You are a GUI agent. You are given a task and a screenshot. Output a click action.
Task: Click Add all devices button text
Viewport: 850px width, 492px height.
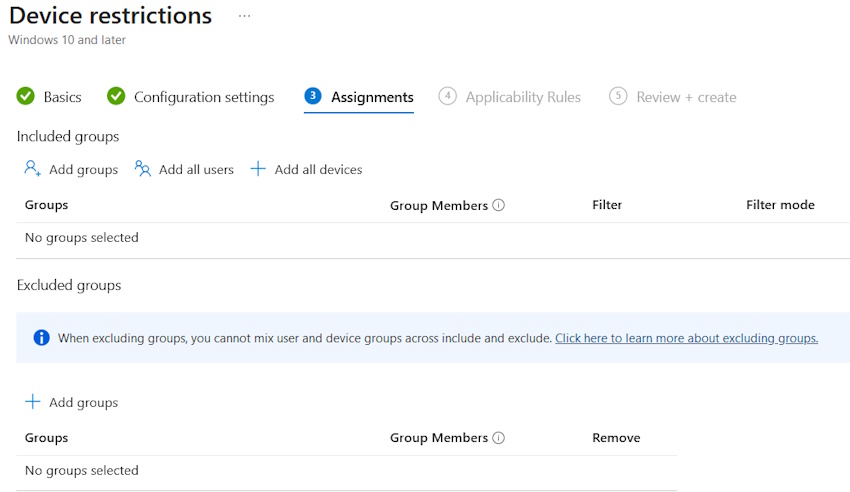pyautogui.click(x=318, y=170)
